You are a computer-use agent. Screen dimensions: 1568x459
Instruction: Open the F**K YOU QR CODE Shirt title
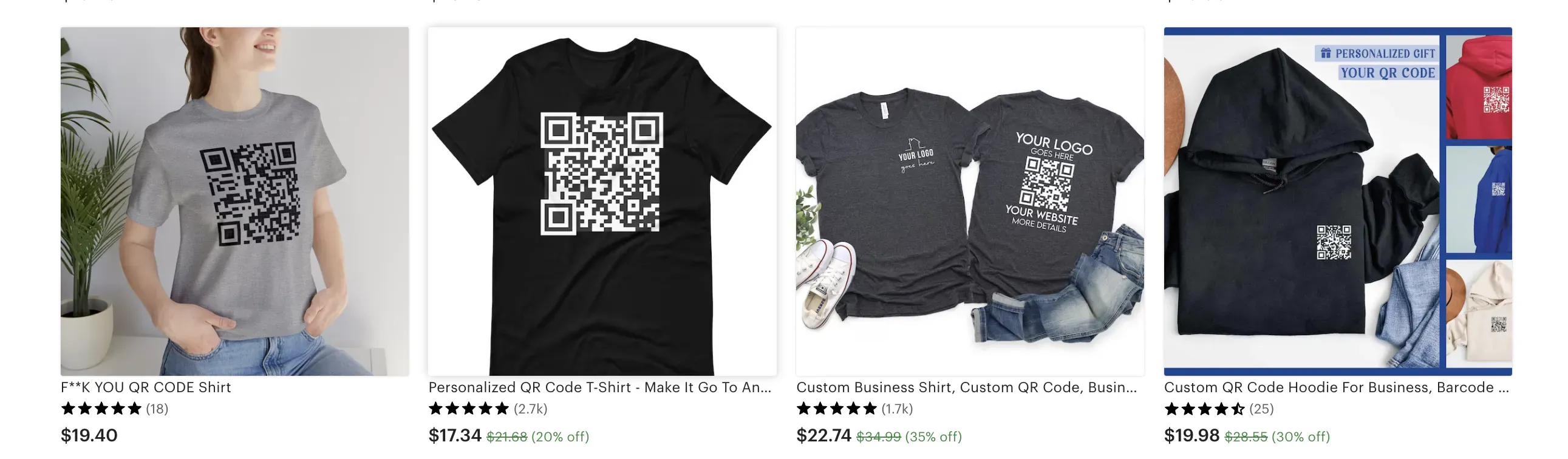[146, 387]
